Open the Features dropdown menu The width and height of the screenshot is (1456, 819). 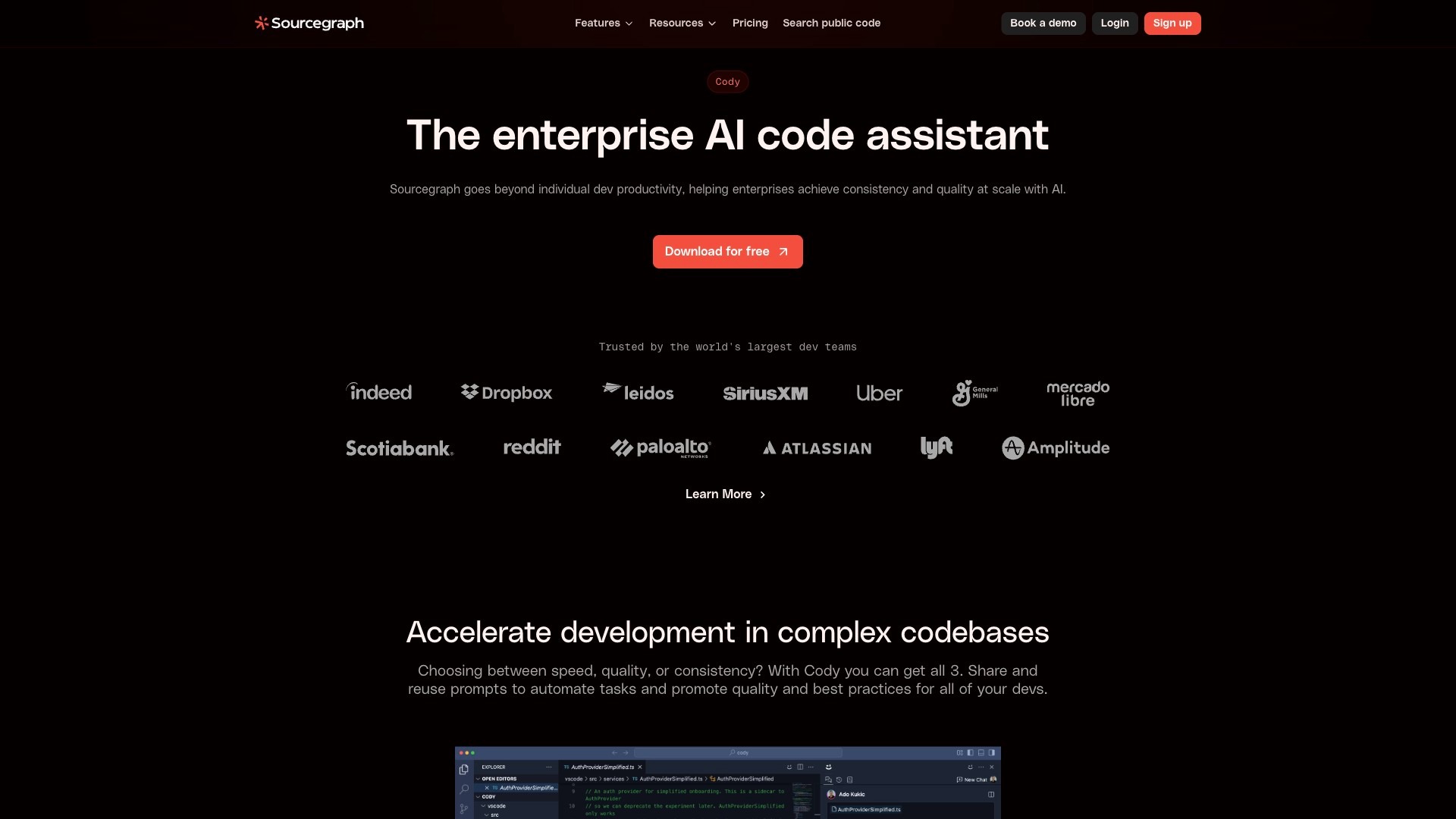pyautogui.click(x=603, y=23)
